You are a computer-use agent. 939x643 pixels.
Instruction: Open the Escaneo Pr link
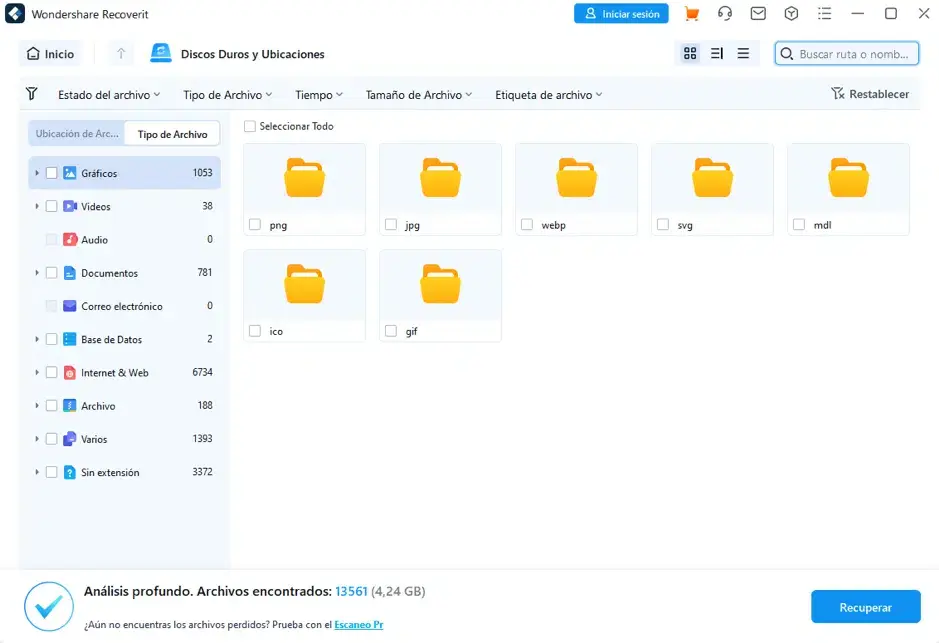[x=358, y=624]
